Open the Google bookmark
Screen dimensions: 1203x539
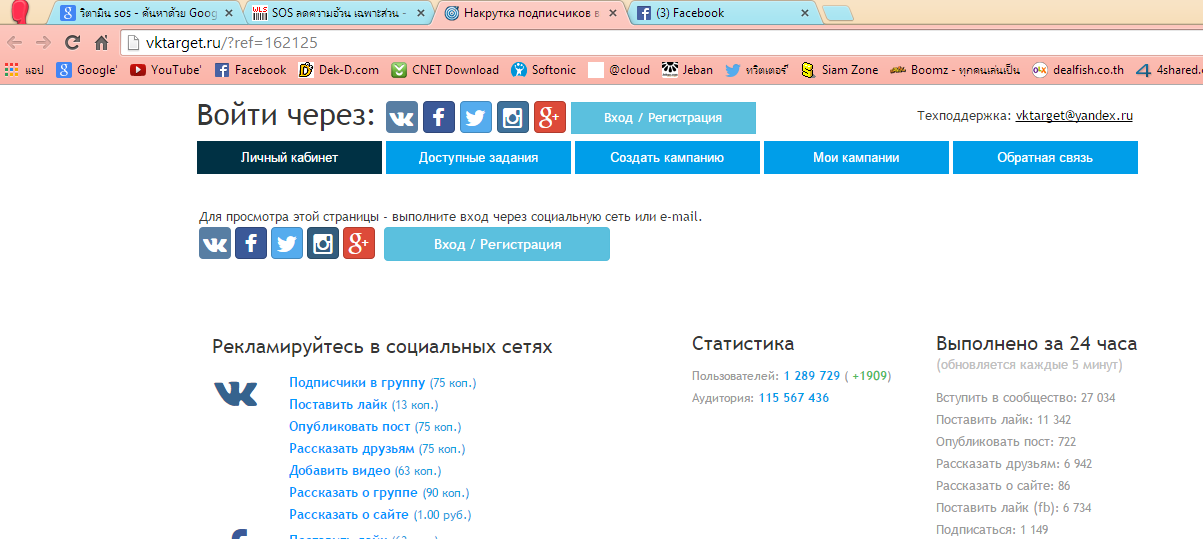[87, 70]
